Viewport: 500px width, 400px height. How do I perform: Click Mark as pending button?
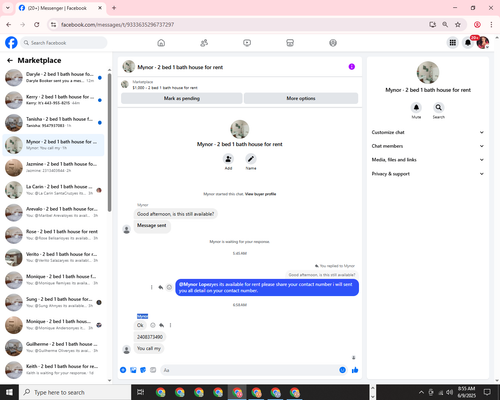coord(182,98)
